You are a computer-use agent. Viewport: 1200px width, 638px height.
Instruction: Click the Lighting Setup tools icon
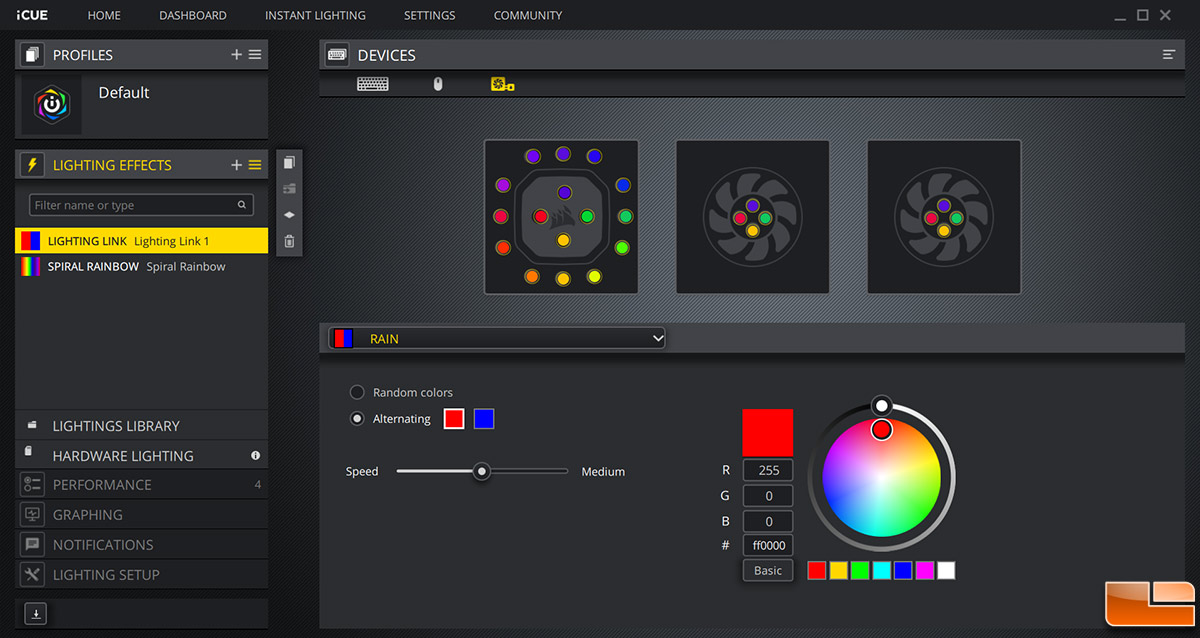(x=32, y=574)
